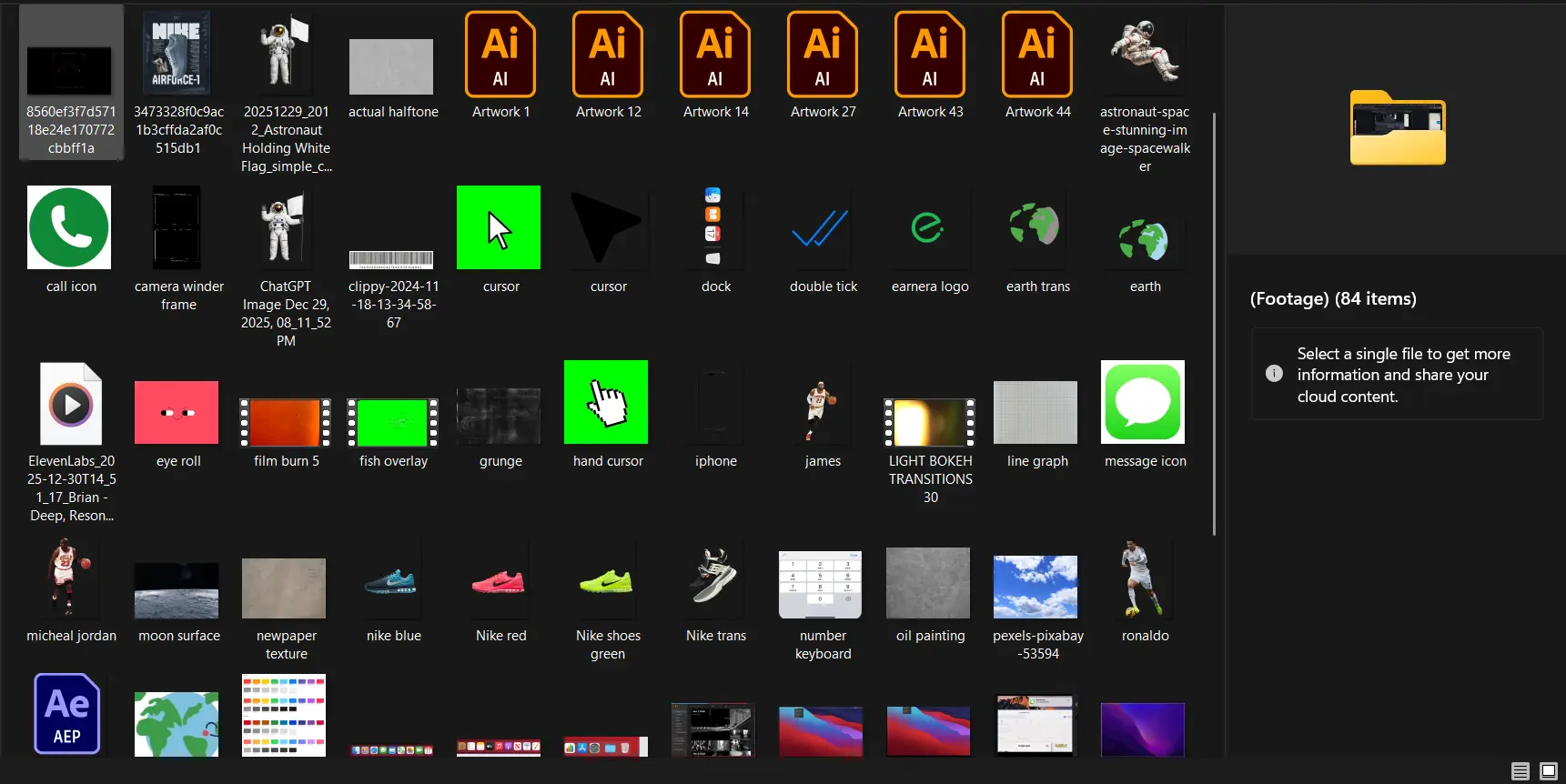Screen dimensions: 1566x784
Task: Click the ElevenLabs audio file
Action: 70,404
